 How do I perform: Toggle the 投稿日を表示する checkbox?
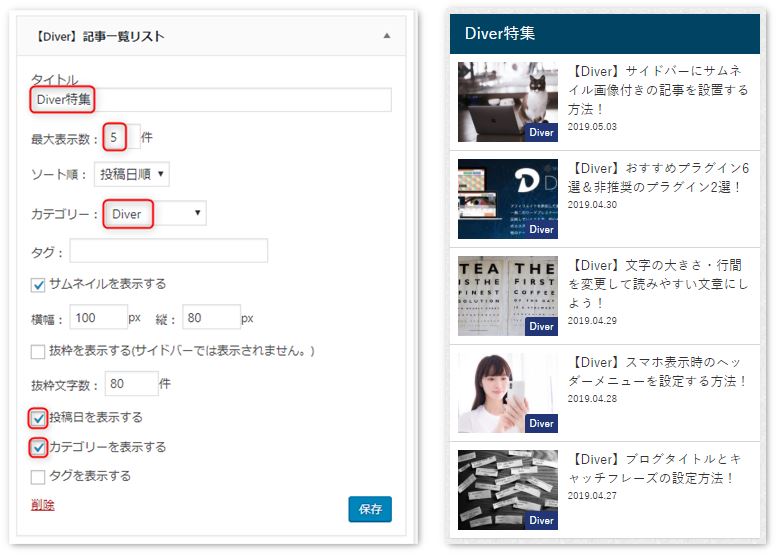[x=38, y=419]
